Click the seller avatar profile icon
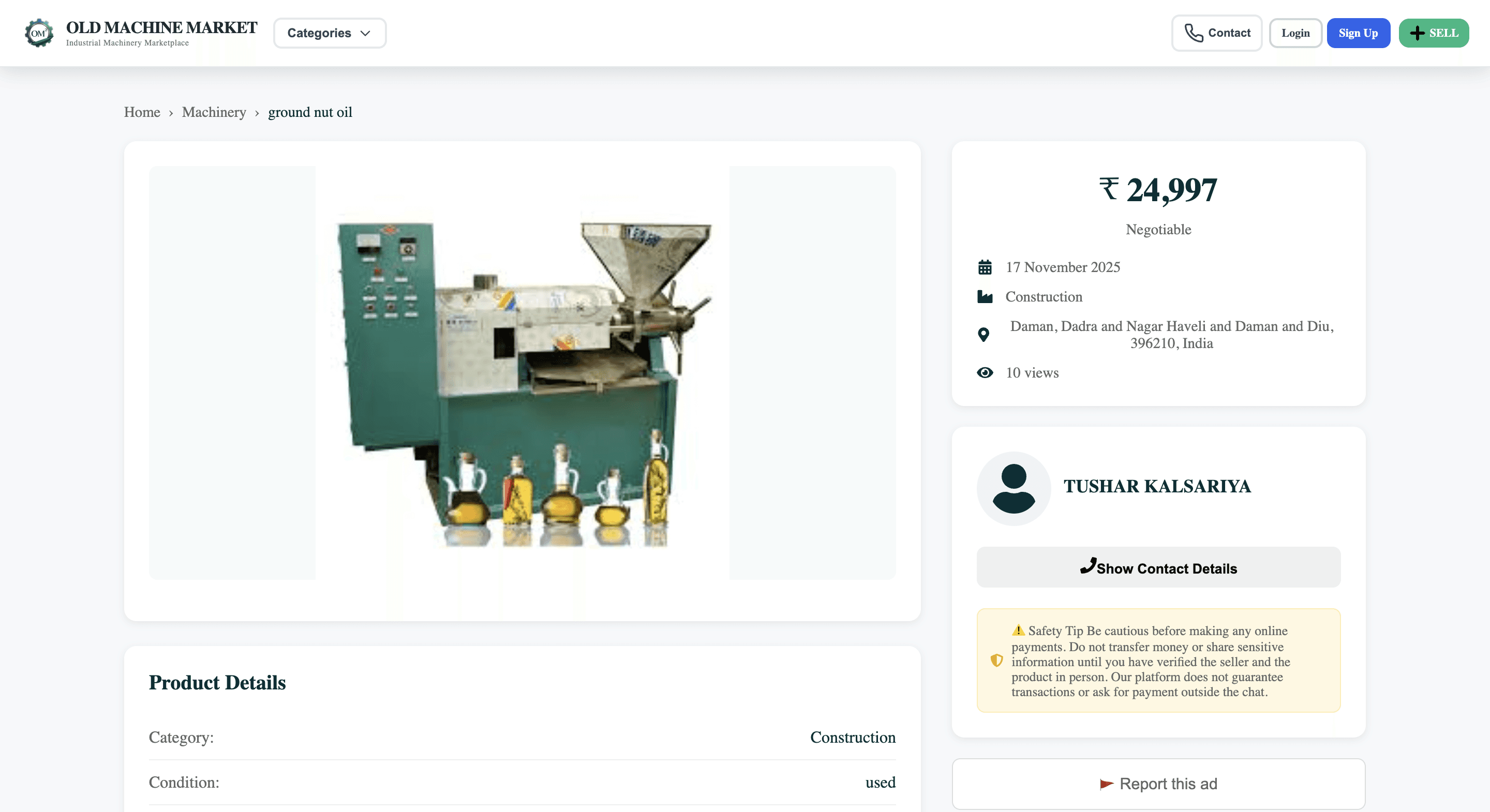 tap(1014, 489)
